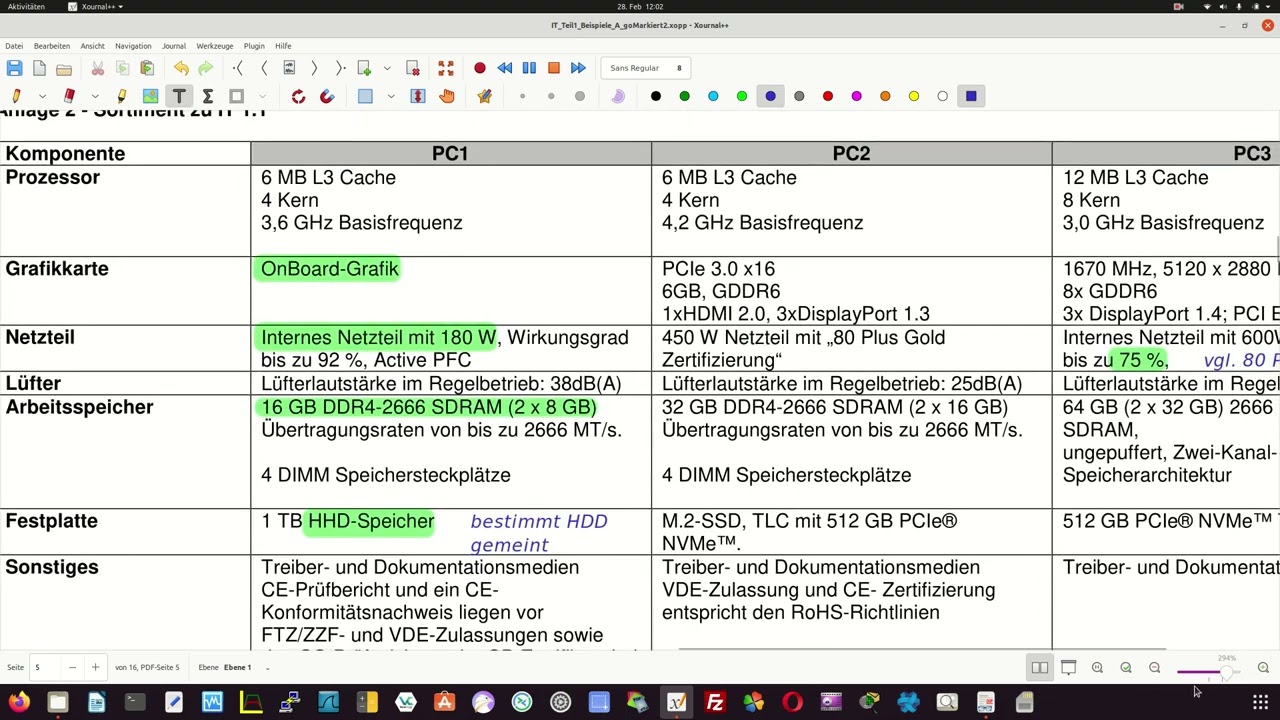Open the Ebene 1 layer dropdown
This screenshot has height=720, width=1280.
coord(245,667)
